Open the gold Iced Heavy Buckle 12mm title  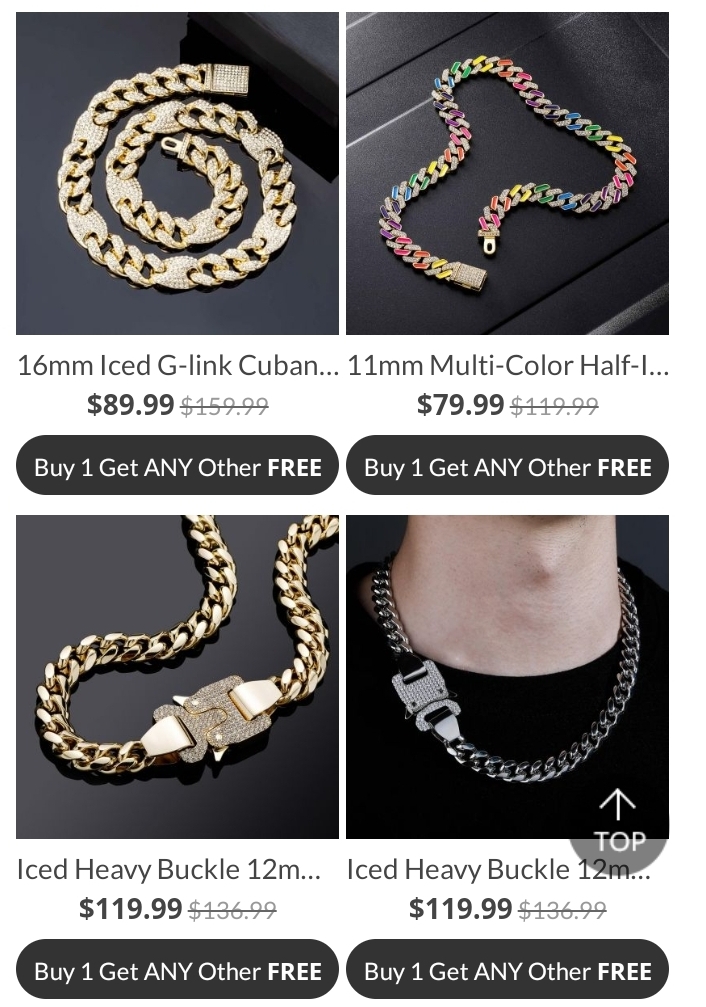[x=169, y=869]
